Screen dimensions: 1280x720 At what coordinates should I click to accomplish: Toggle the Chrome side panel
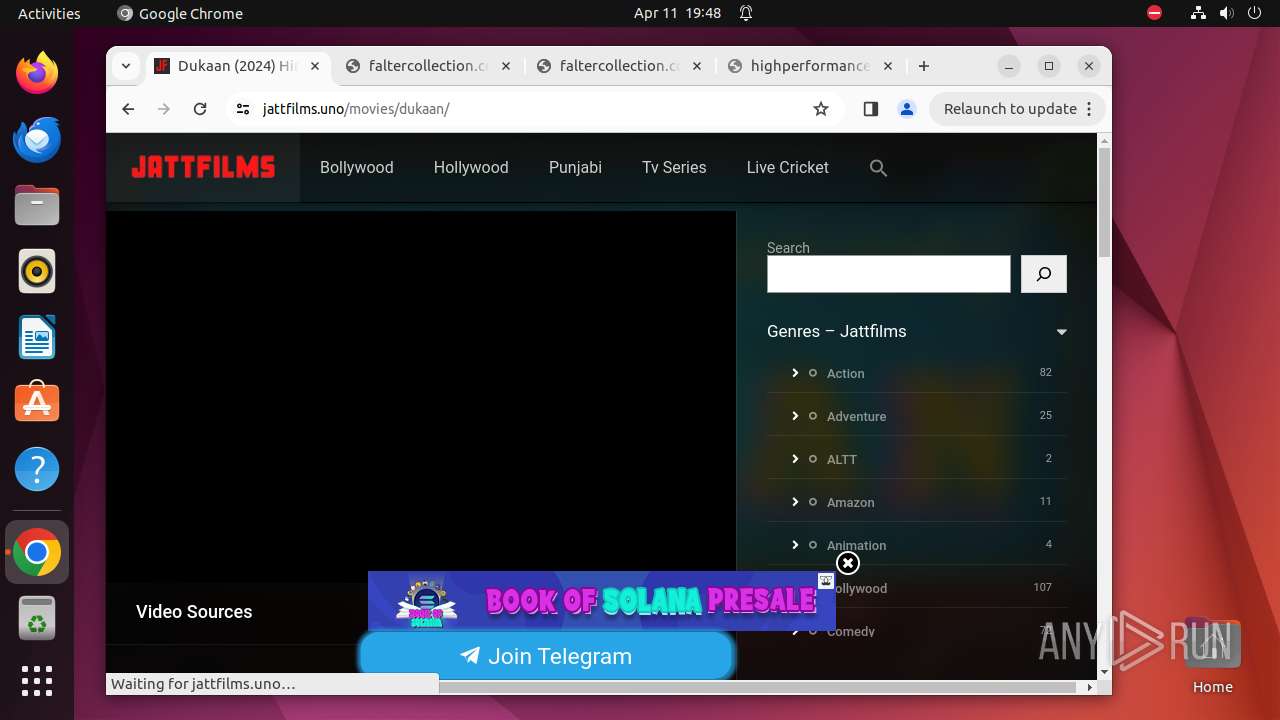pyautogui.click(x=870, y=109)
